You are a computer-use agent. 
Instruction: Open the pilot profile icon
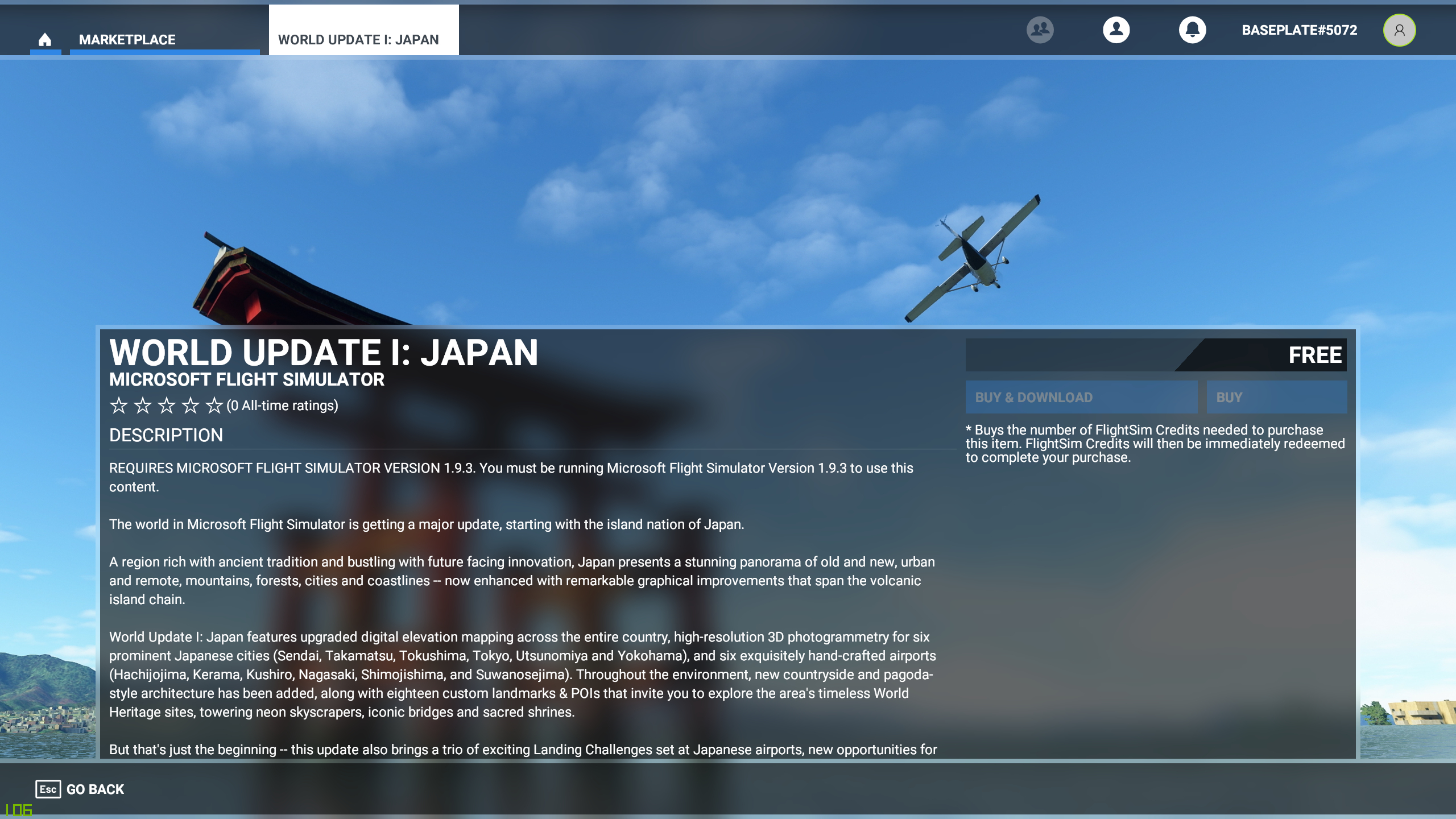point(1116,30)
